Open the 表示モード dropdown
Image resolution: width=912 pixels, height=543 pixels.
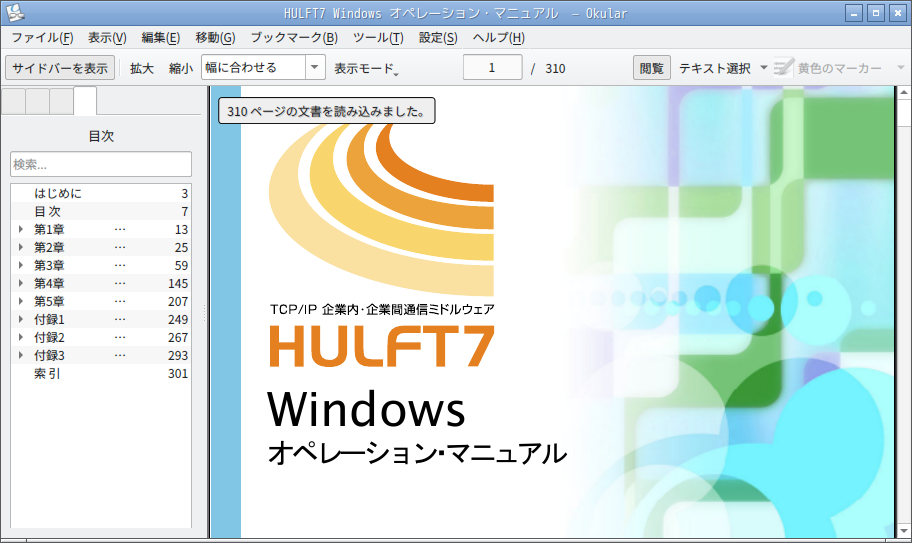point(366,68)
